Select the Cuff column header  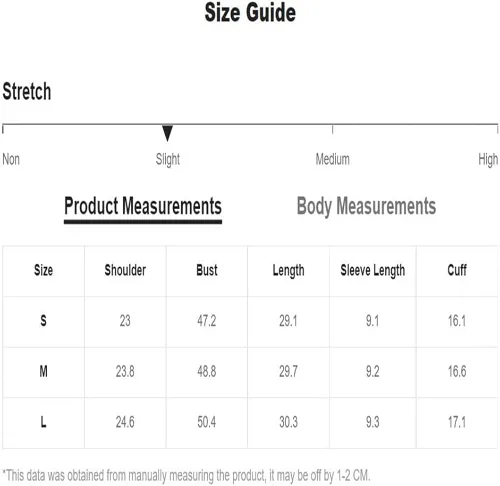(457, 270)
